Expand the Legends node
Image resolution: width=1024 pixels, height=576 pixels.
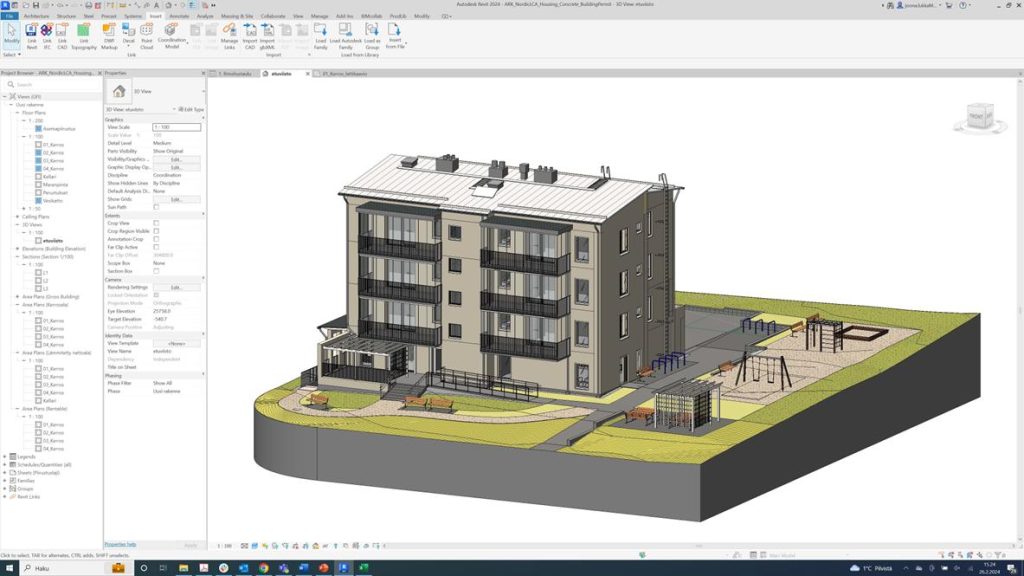point(5,456)
